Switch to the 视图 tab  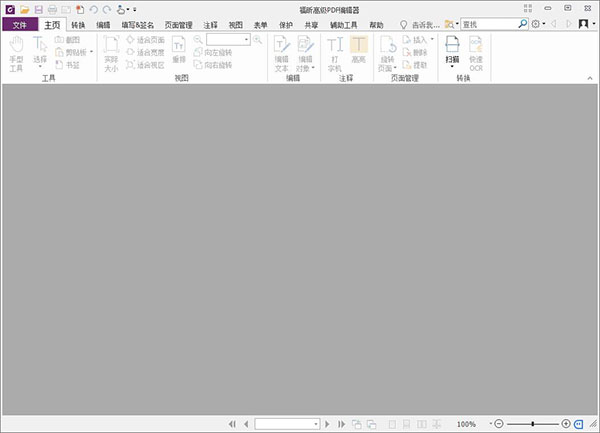point(236,25)
